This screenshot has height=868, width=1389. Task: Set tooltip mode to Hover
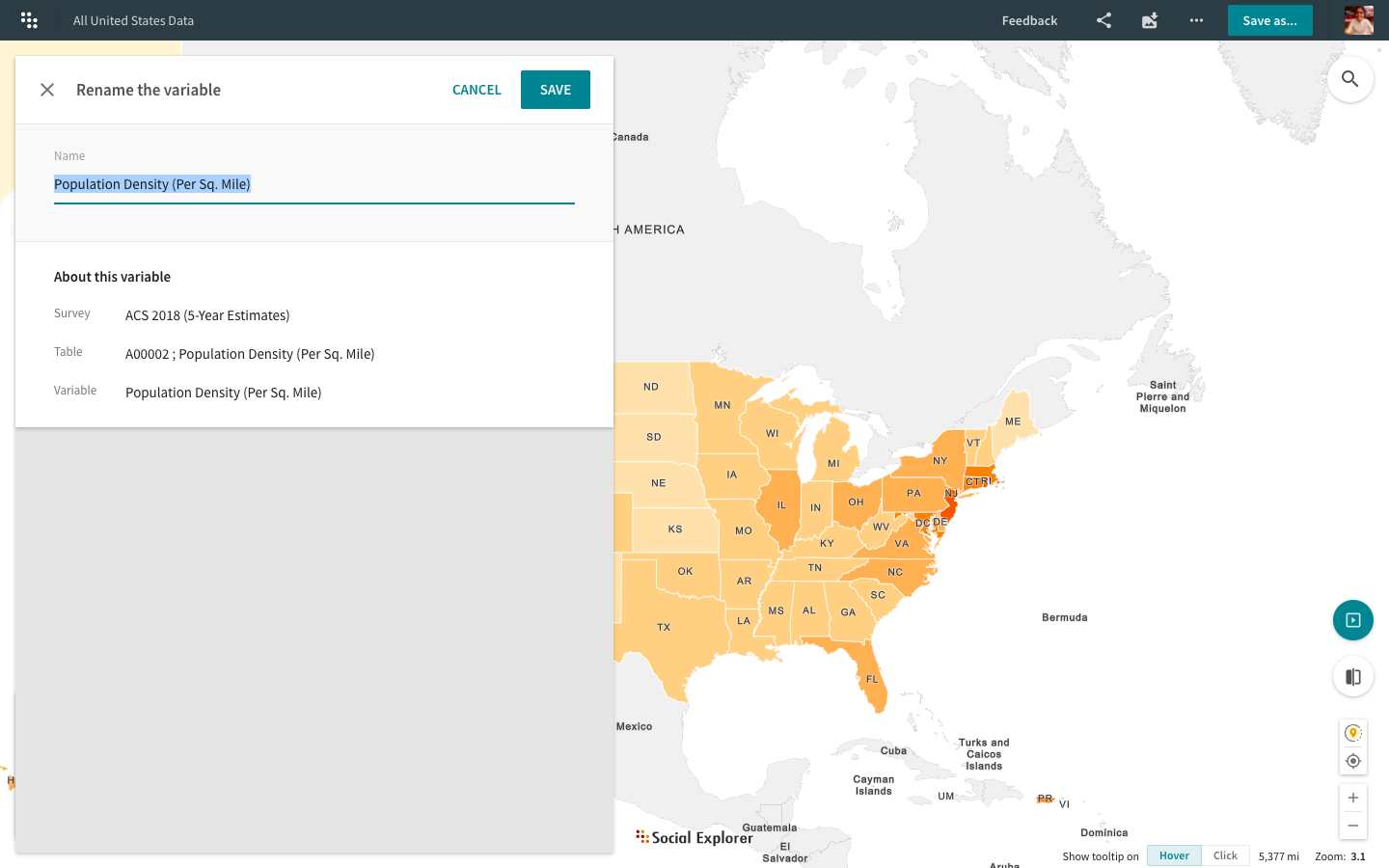point(1173,855)
